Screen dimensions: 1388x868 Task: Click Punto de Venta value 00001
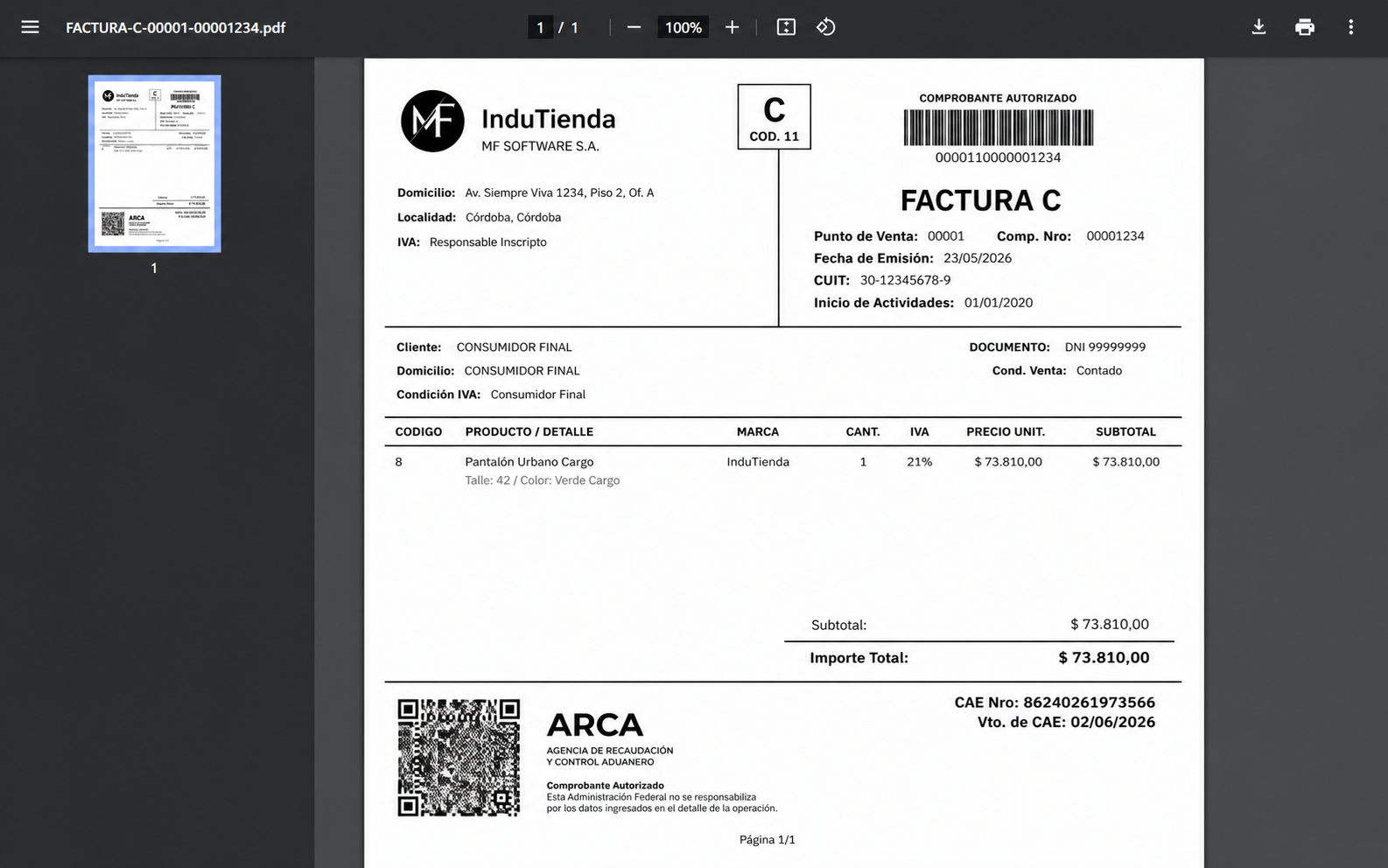(946, 235)
